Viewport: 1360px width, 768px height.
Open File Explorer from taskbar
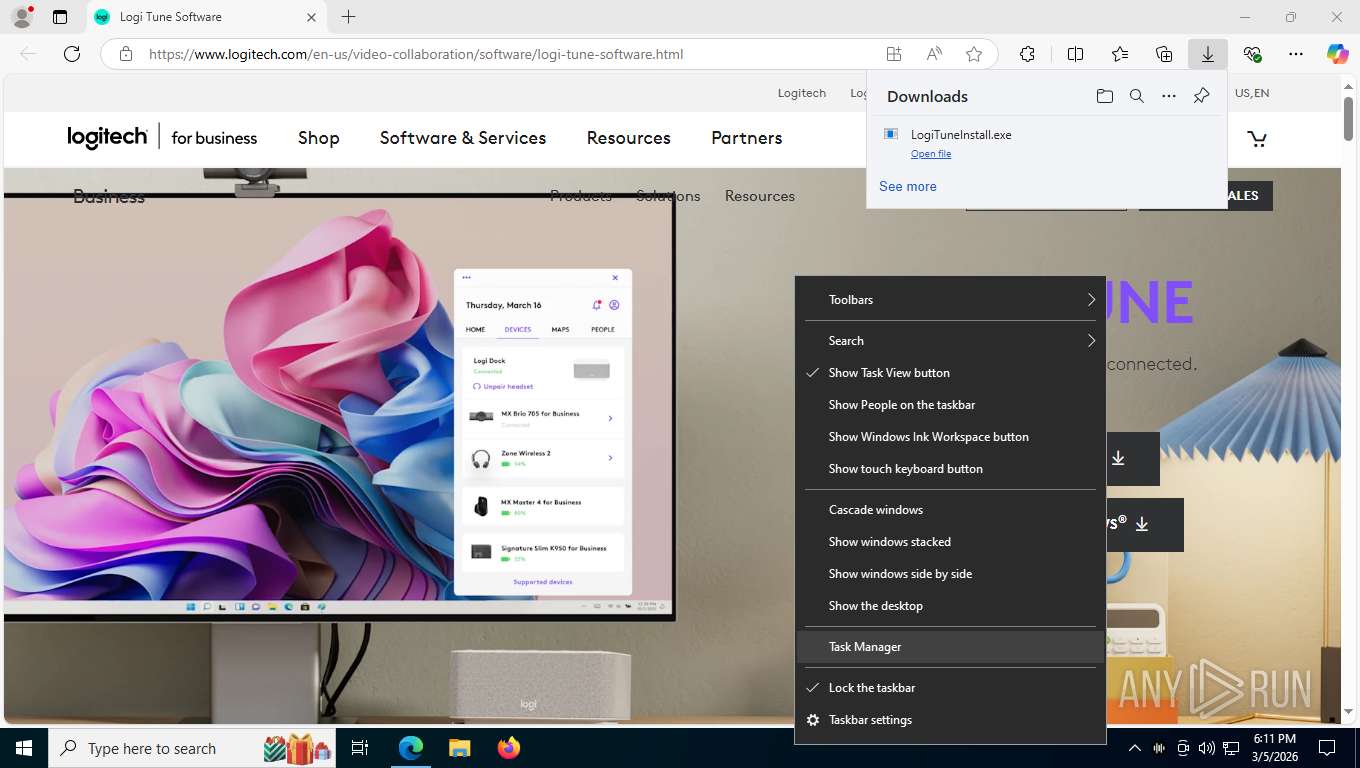[x=459, y=748]
